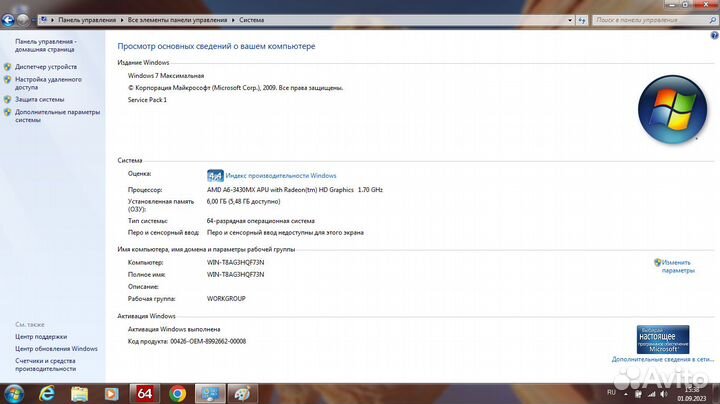Image resolution: width=720 pixels, height=404 pixels.
Task: Click 'WORKGROUP' value text
Action: [x=226, y=298]
